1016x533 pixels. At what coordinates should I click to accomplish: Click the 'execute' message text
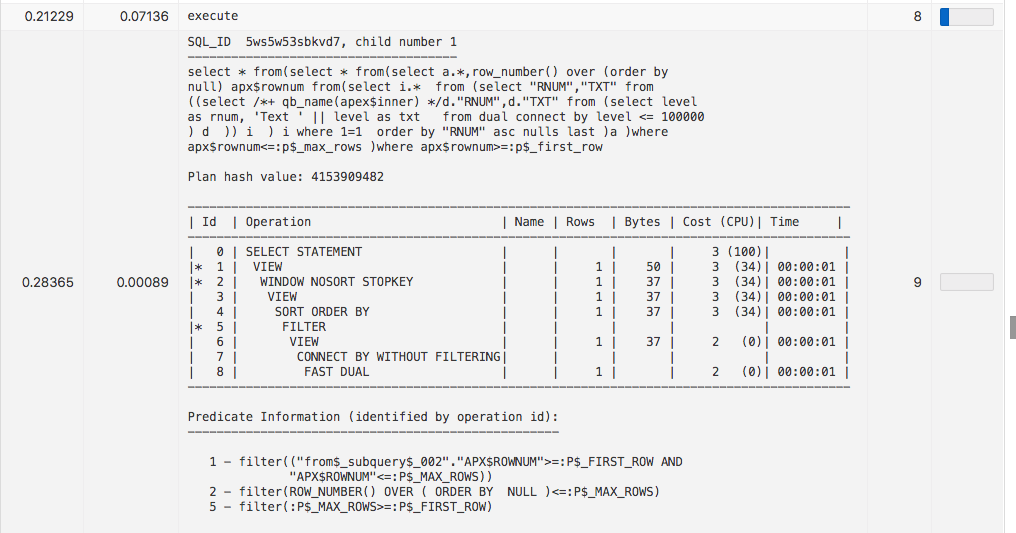(213, 17)
